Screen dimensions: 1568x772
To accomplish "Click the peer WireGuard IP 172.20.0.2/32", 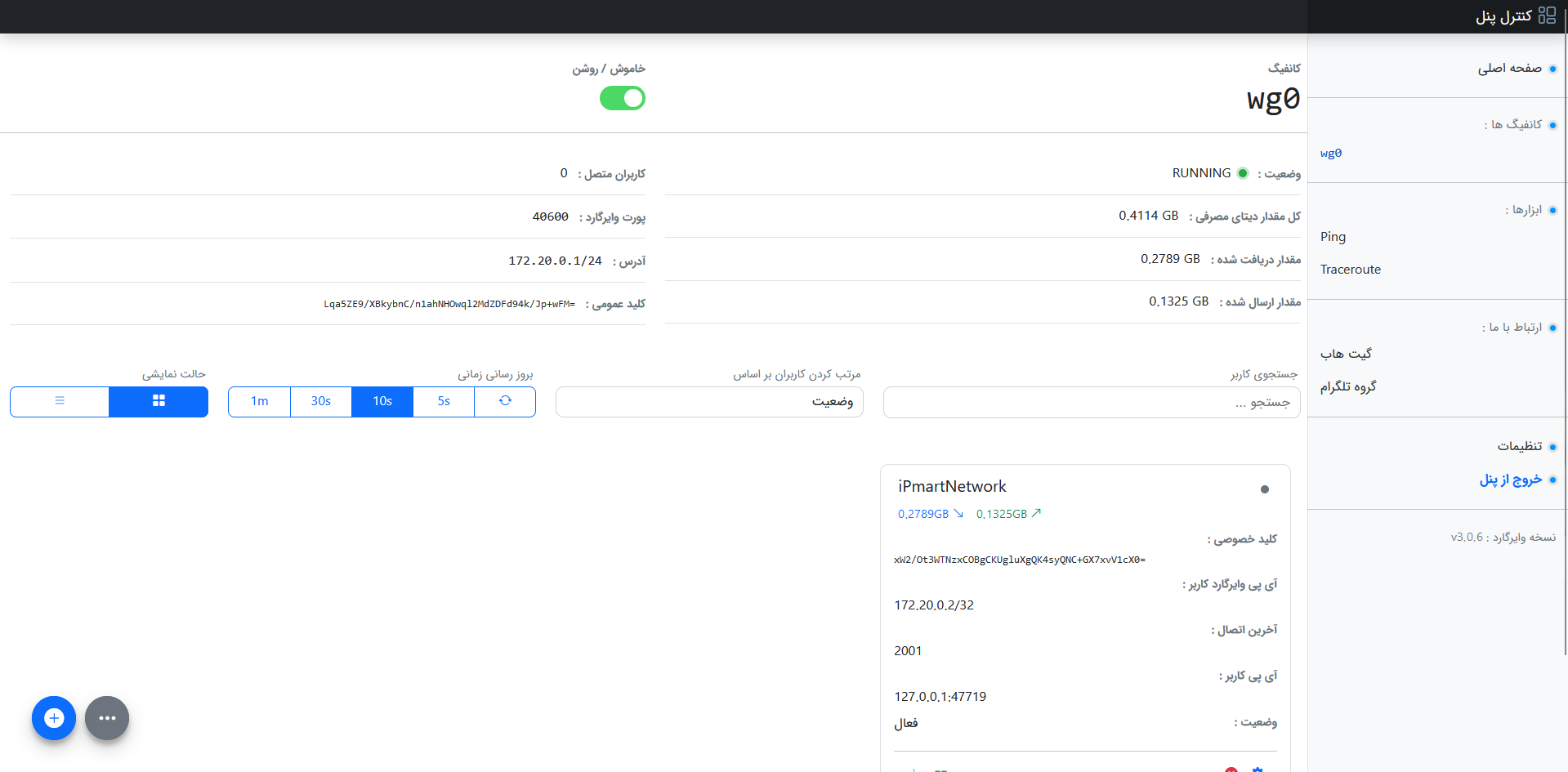I will (934, 605).
